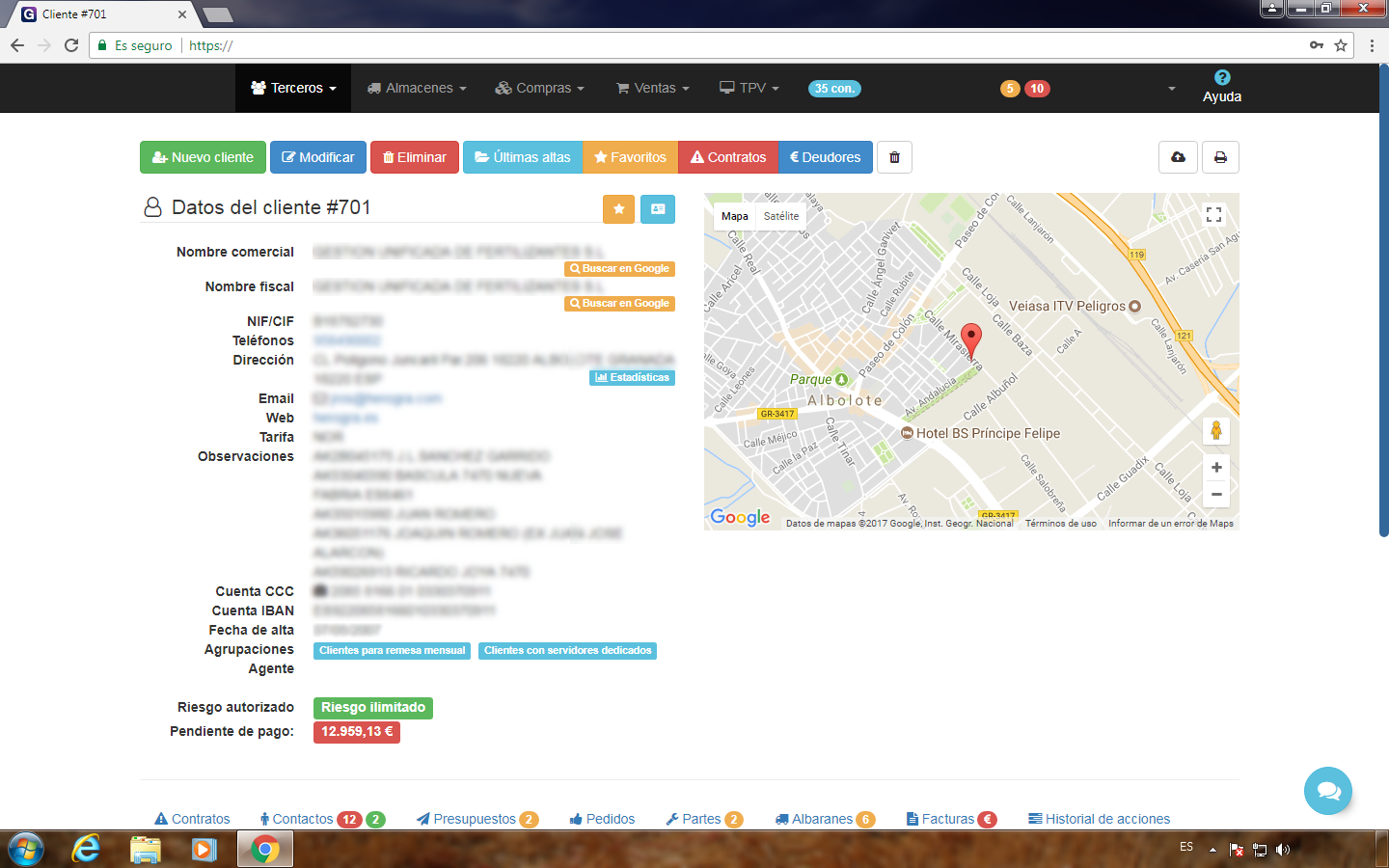Open the Almacenes dropdown menu
This screenshot has width=1389, height=868.
click(x=417, y=89)
